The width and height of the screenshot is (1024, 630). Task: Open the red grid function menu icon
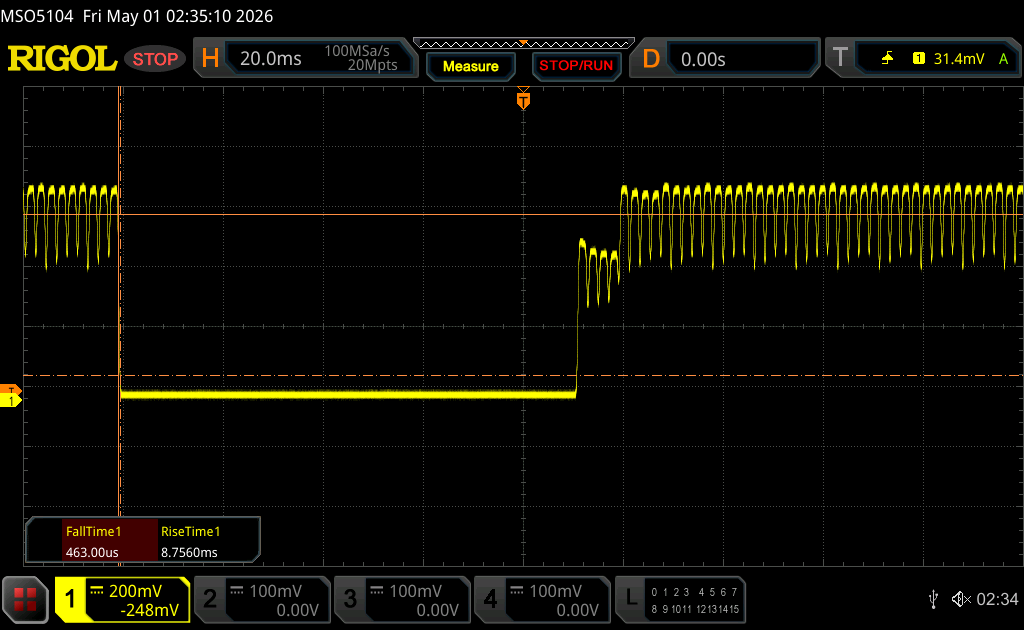25,599
